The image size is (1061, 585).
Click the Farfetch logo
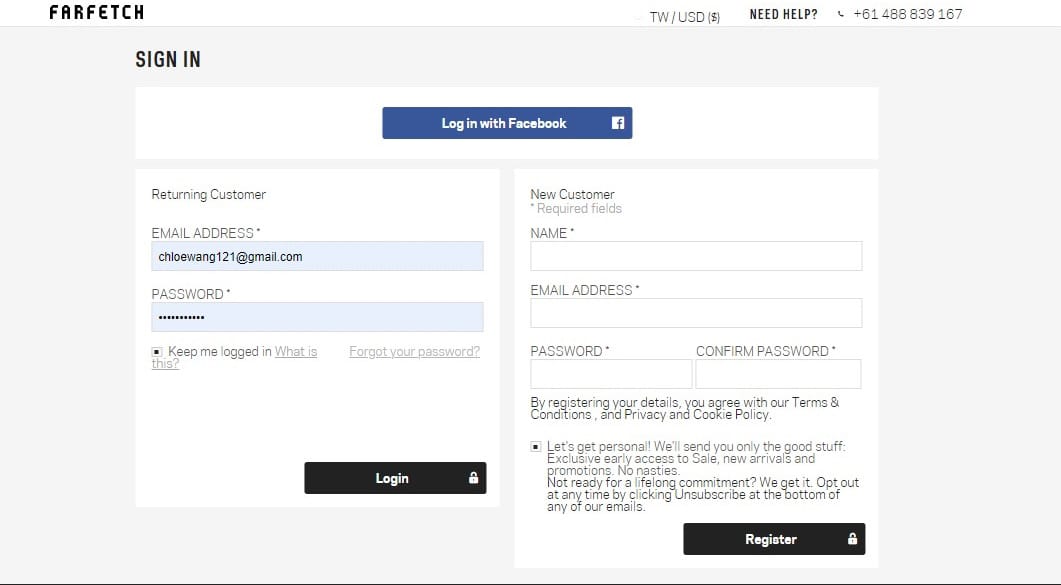pos(96,13)
